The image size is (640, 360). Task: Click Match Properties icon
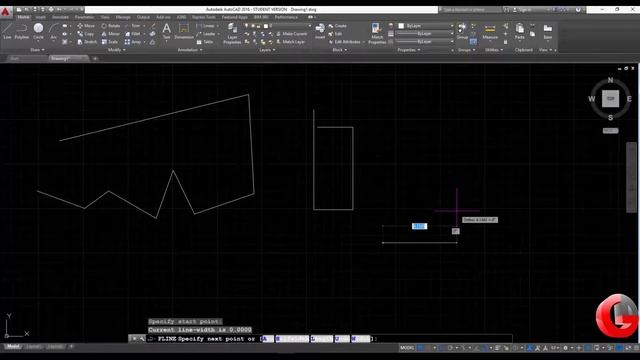coord(377,33)
